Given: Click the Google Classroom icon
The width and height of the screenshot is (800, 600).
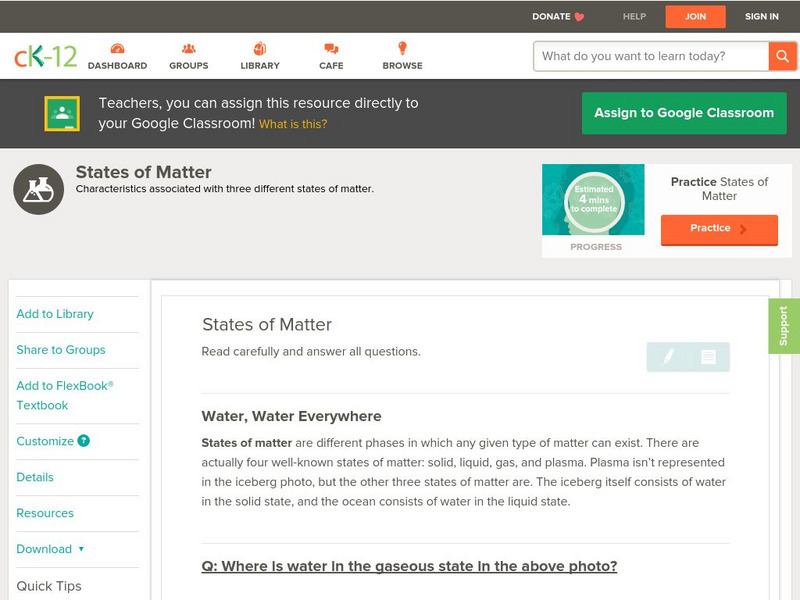Looking at the screenshot, I should (62, 113).
